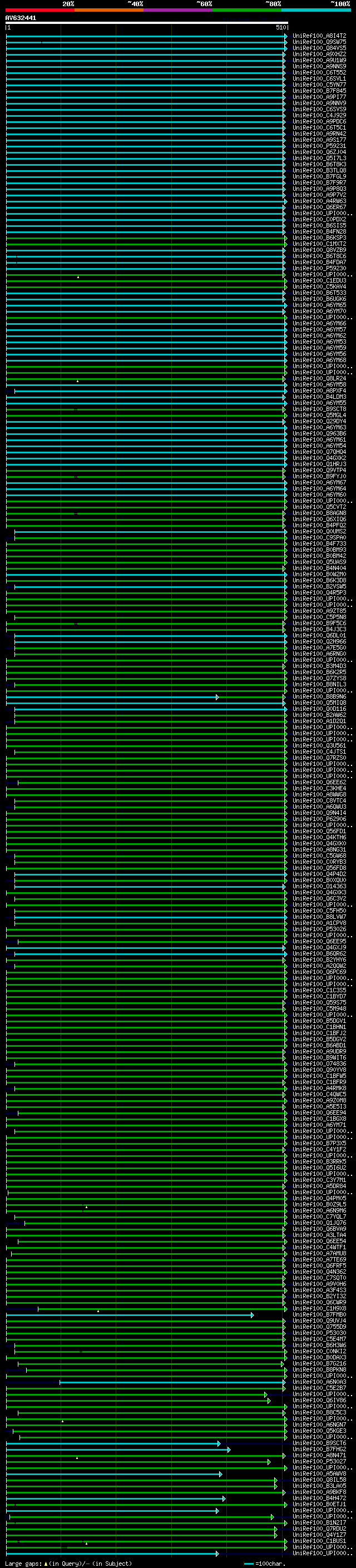356x1568 pixels.
Task: Click arrowhead at end of UniRef100_B7FMB0 bar
Action: [253, 1315]
